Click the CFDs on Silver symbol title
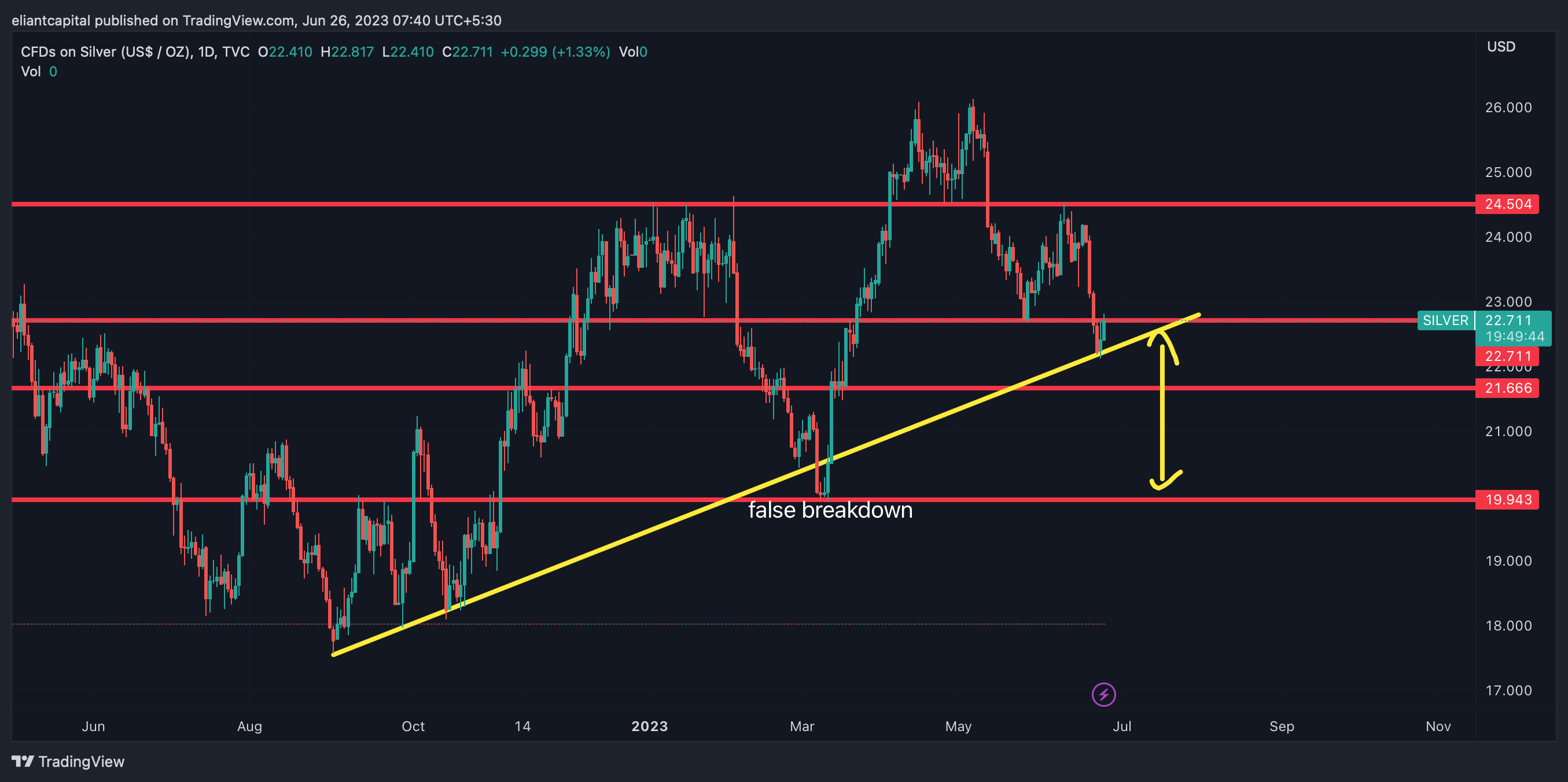The image size is (1568, 782). (106, 51)
